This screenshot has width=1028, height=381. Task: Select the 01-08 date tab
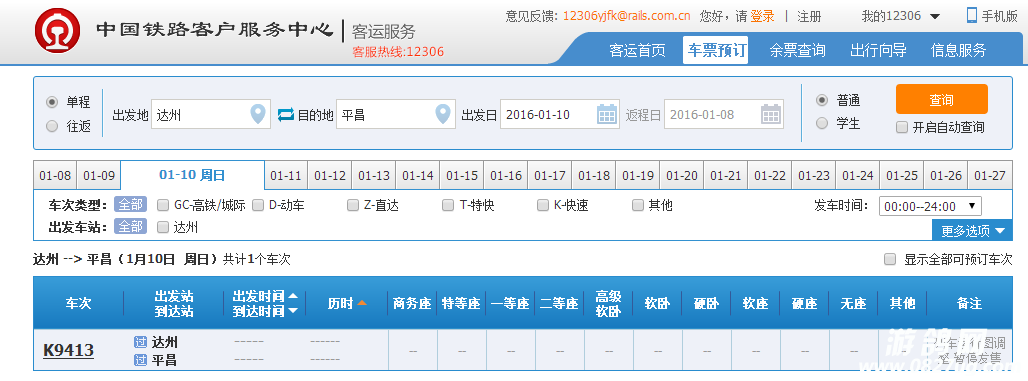pos(55,176)
